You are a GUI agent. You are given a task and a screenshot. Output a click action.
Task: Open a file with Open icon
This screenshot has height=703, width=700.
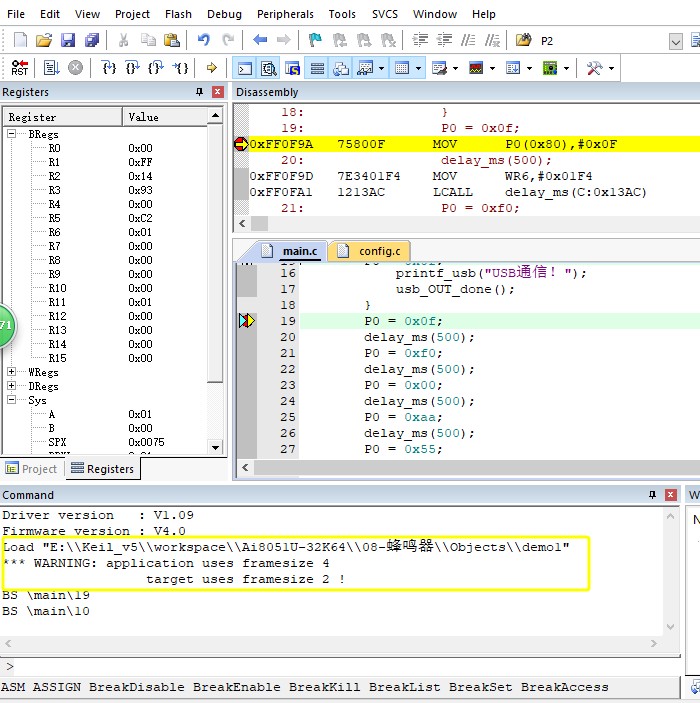point(44,40)
